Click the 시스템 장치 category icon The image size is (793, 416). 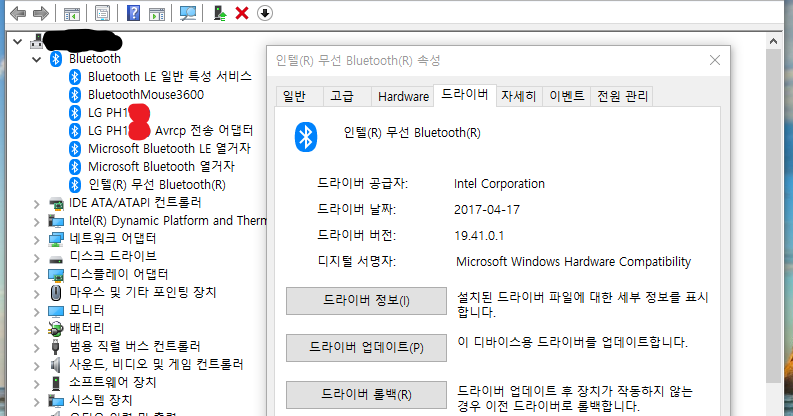click(x=56, y=401)
